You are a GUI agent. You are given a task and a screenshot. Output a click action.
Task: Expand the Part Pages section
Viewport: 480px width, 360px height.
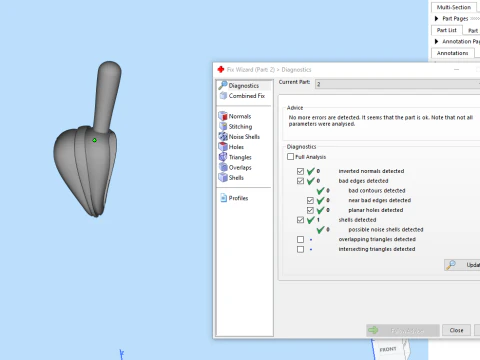coord(436,18)
